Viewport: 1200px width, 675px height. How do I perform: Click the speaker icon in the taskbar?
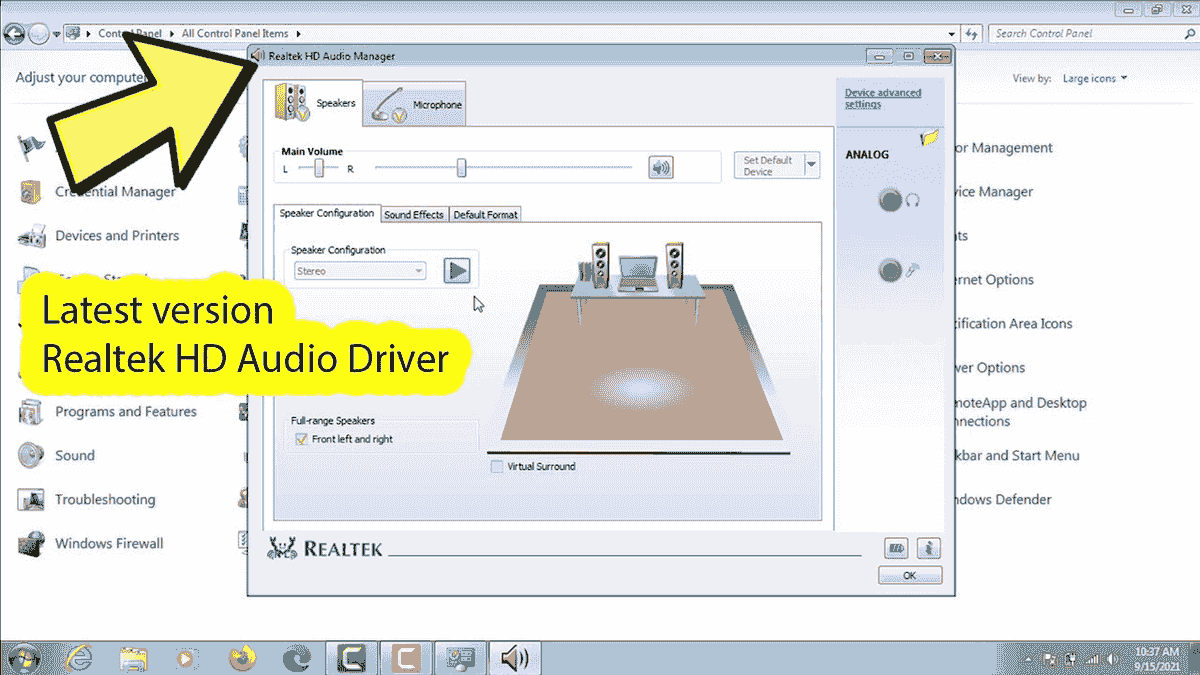(x=514, y=657)
